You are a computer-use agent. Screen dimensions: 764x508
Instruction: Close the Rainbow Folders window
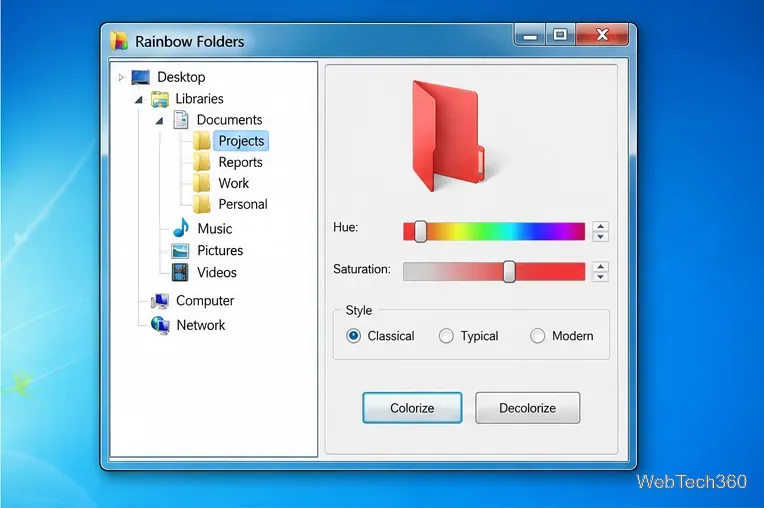(602, 35)
